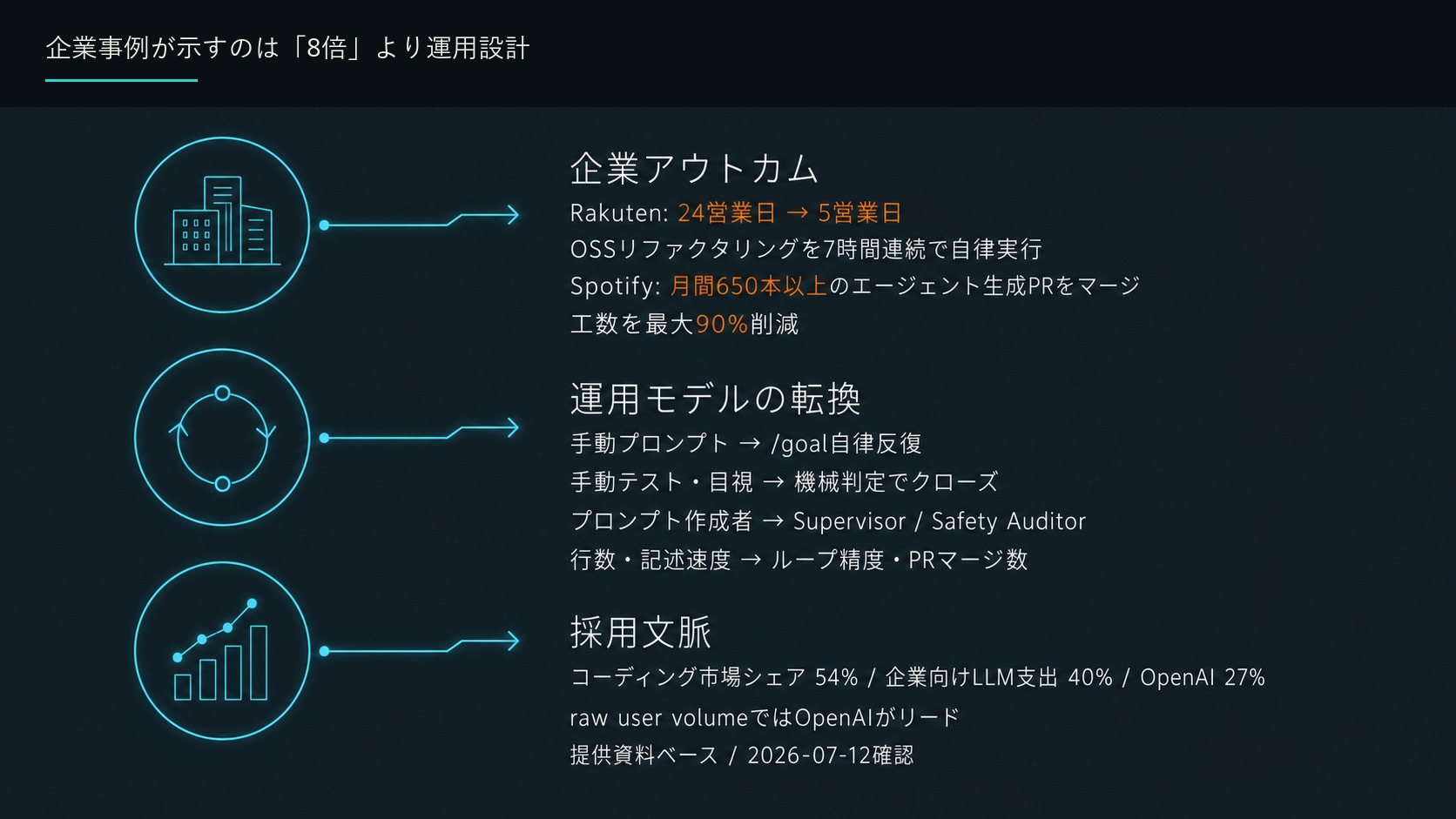Click the orange 24営業日 → 5営業日 text
This screenshot has height=819, width=1456.
coord(790,212)
